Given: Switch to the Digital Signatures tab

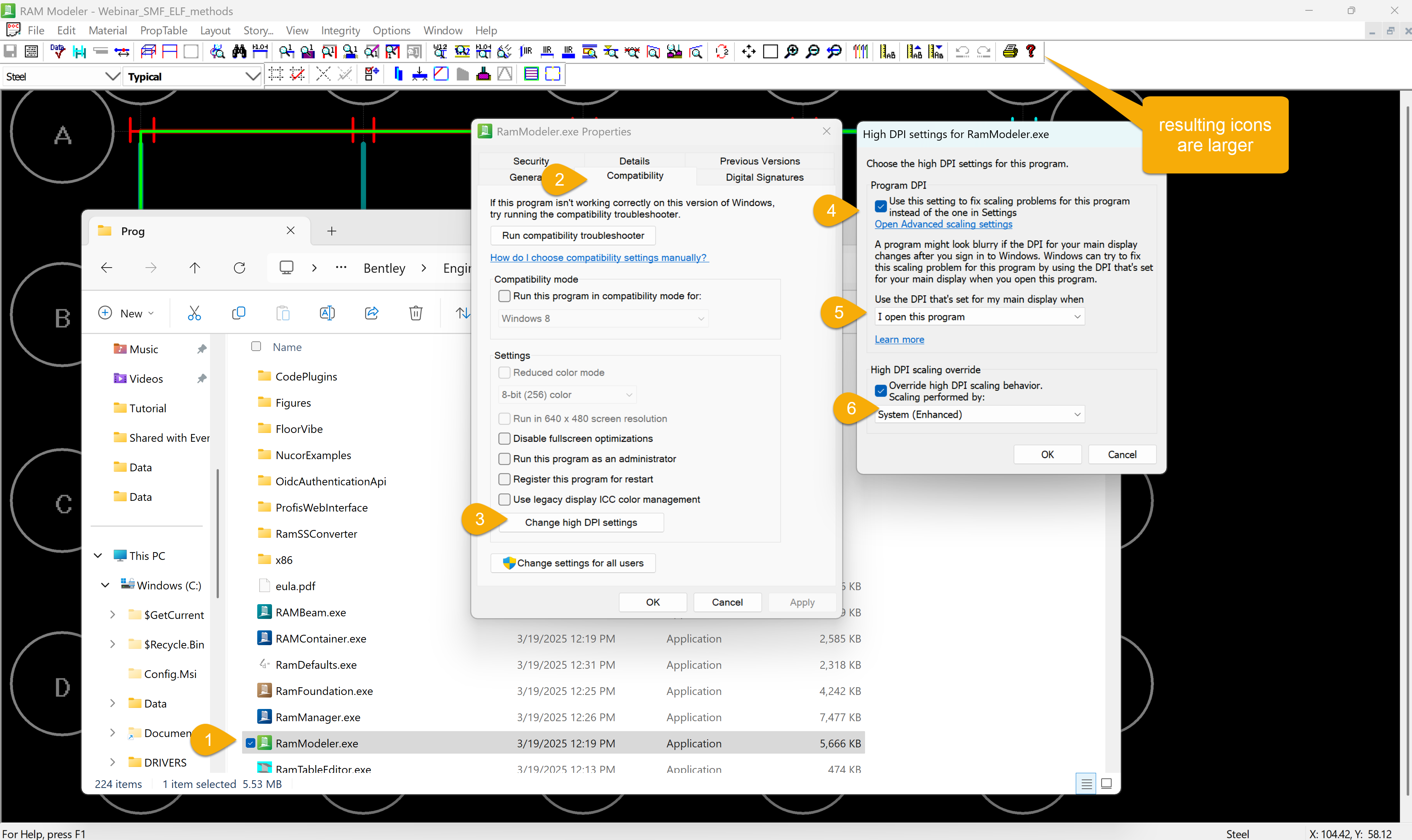Looking at the screenshot, I should [x=765, y=177].
